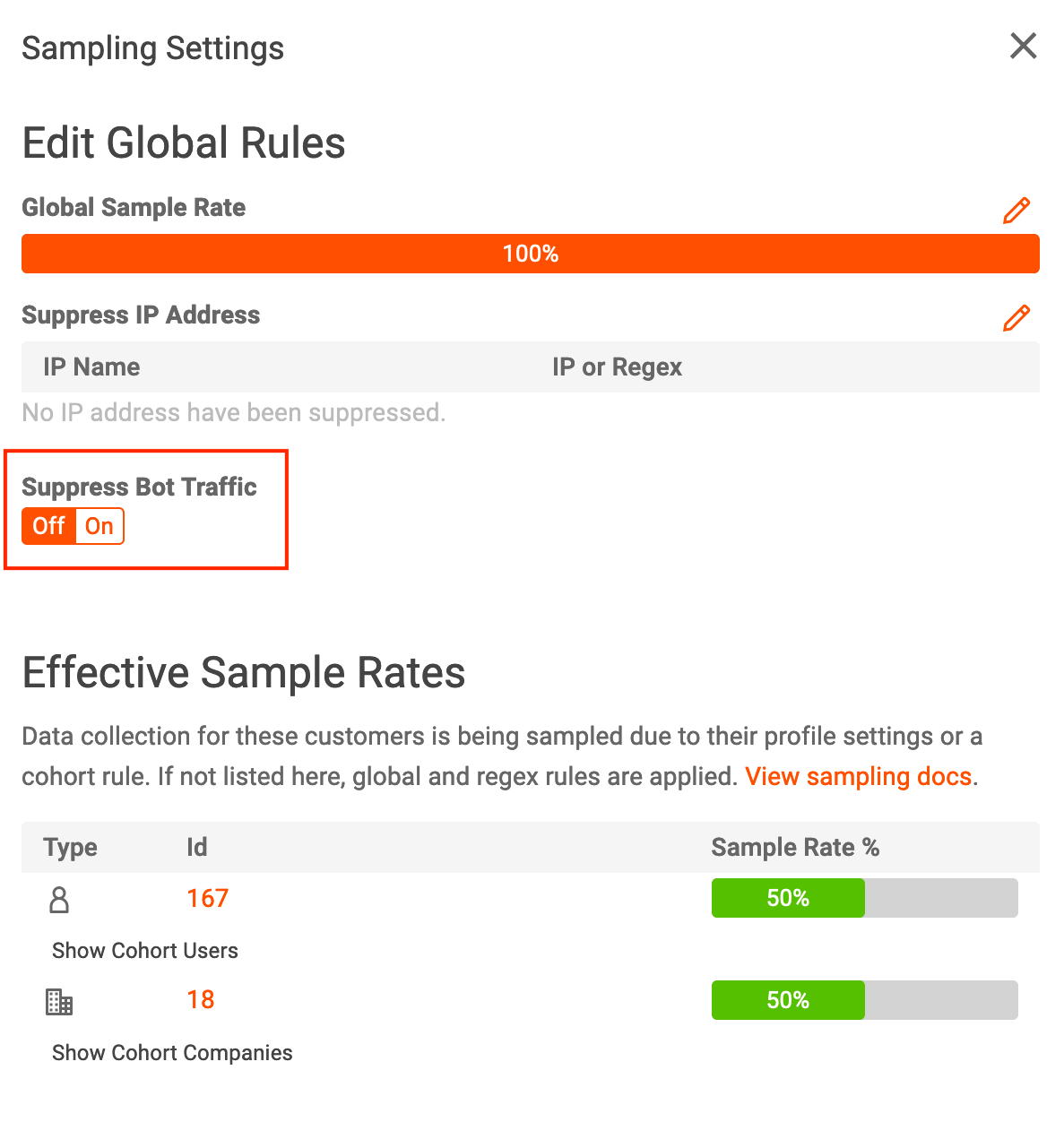Image resolution: width=1064 pixels, height=1122 pixels.
Task: Click the building icon beside cohort Id 18
Action: coord(58,1001)
